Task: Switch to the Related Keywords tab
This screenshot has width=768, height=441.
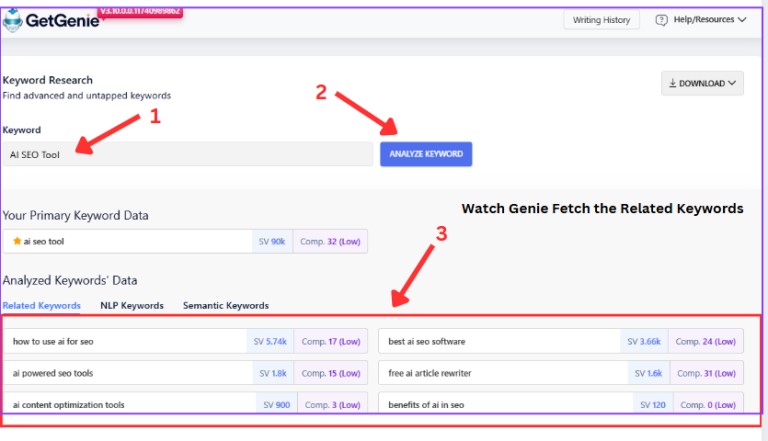Action: click(x=42, y=305)
